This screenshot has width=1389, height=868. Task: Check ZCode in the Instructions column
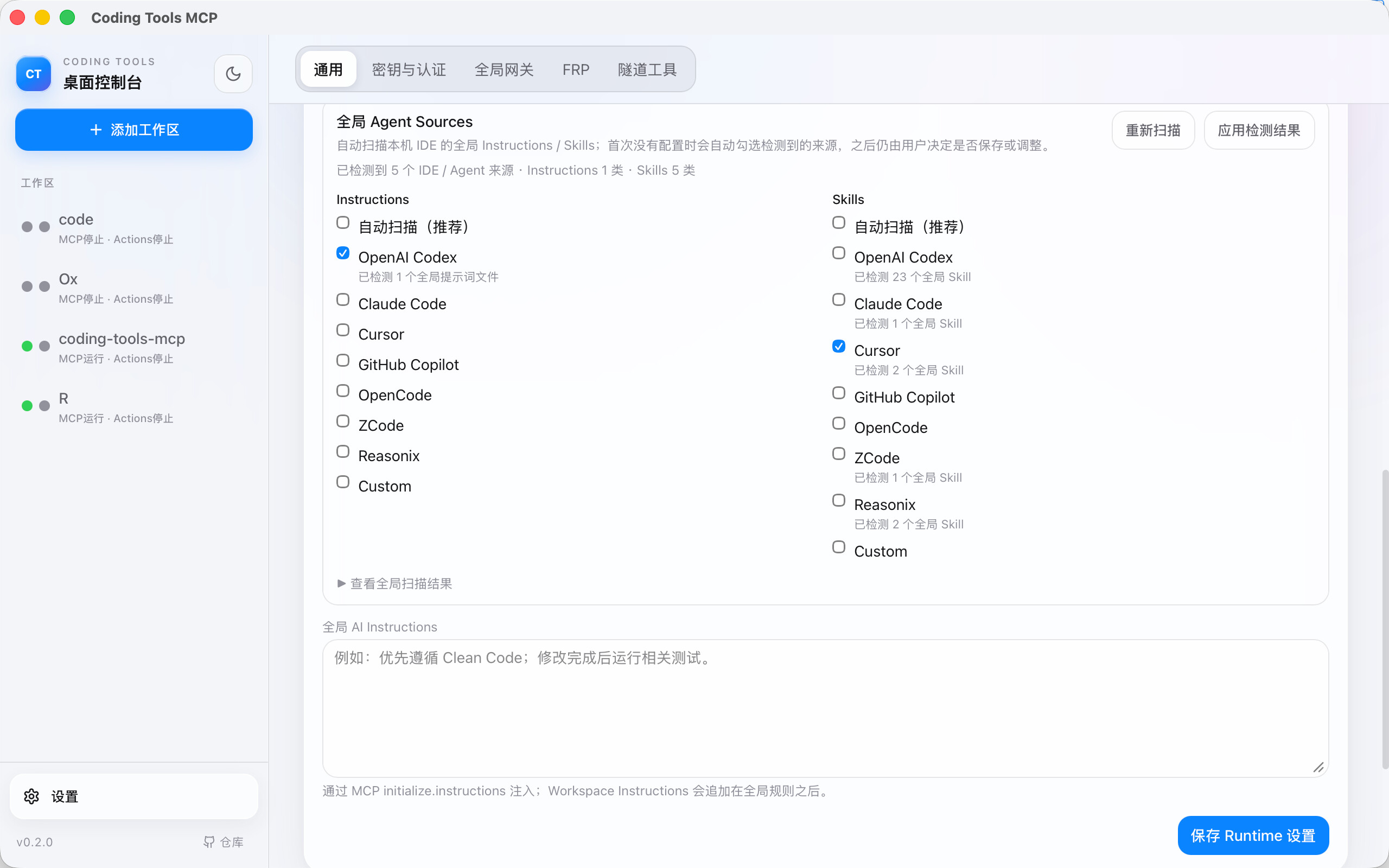click(343, 422)
